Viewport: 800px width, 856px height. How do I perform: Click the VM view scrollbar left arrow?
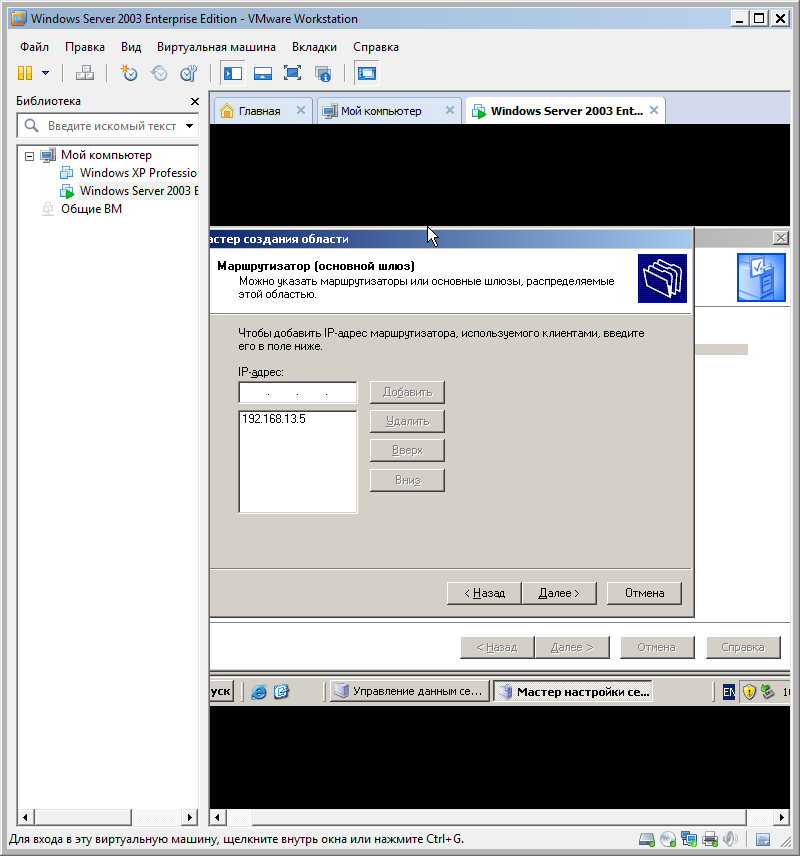pyautogui.click(x=217, y=817)
